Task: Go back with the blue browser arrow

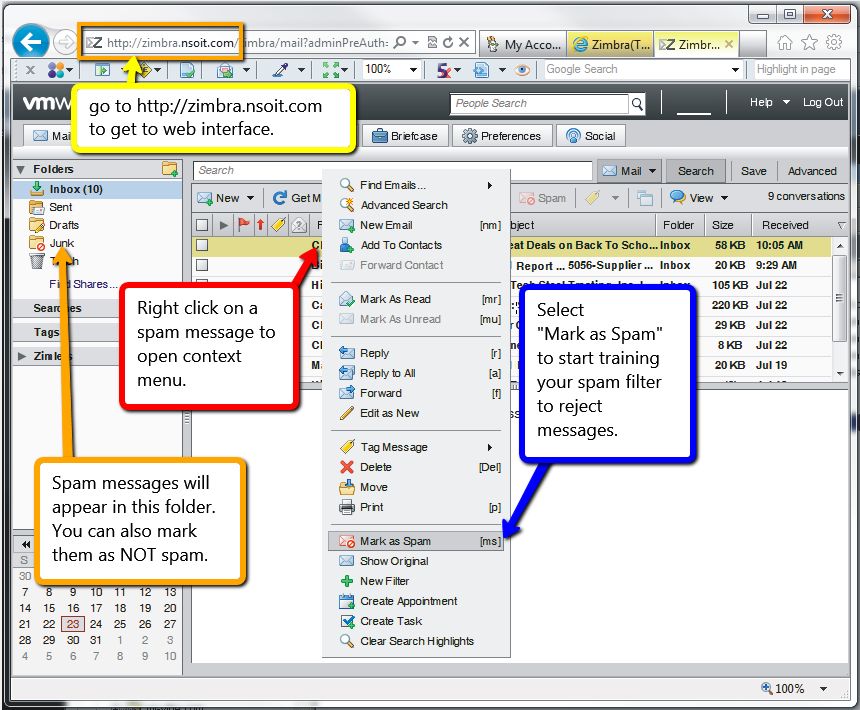Action: tap(30, 41)
